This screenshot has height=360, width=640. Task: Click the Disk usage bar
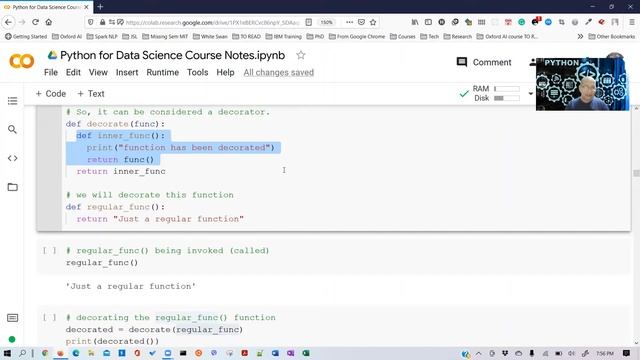click(x=507, y=98)
